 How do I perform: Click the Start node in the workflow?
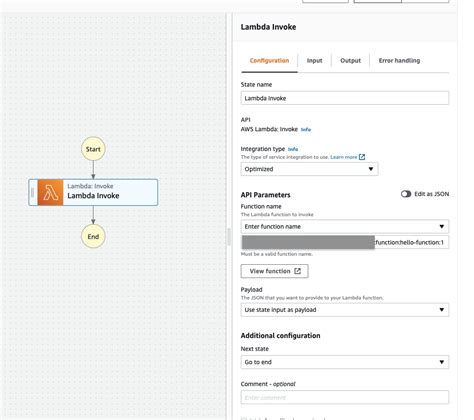[x=93, y=149]
